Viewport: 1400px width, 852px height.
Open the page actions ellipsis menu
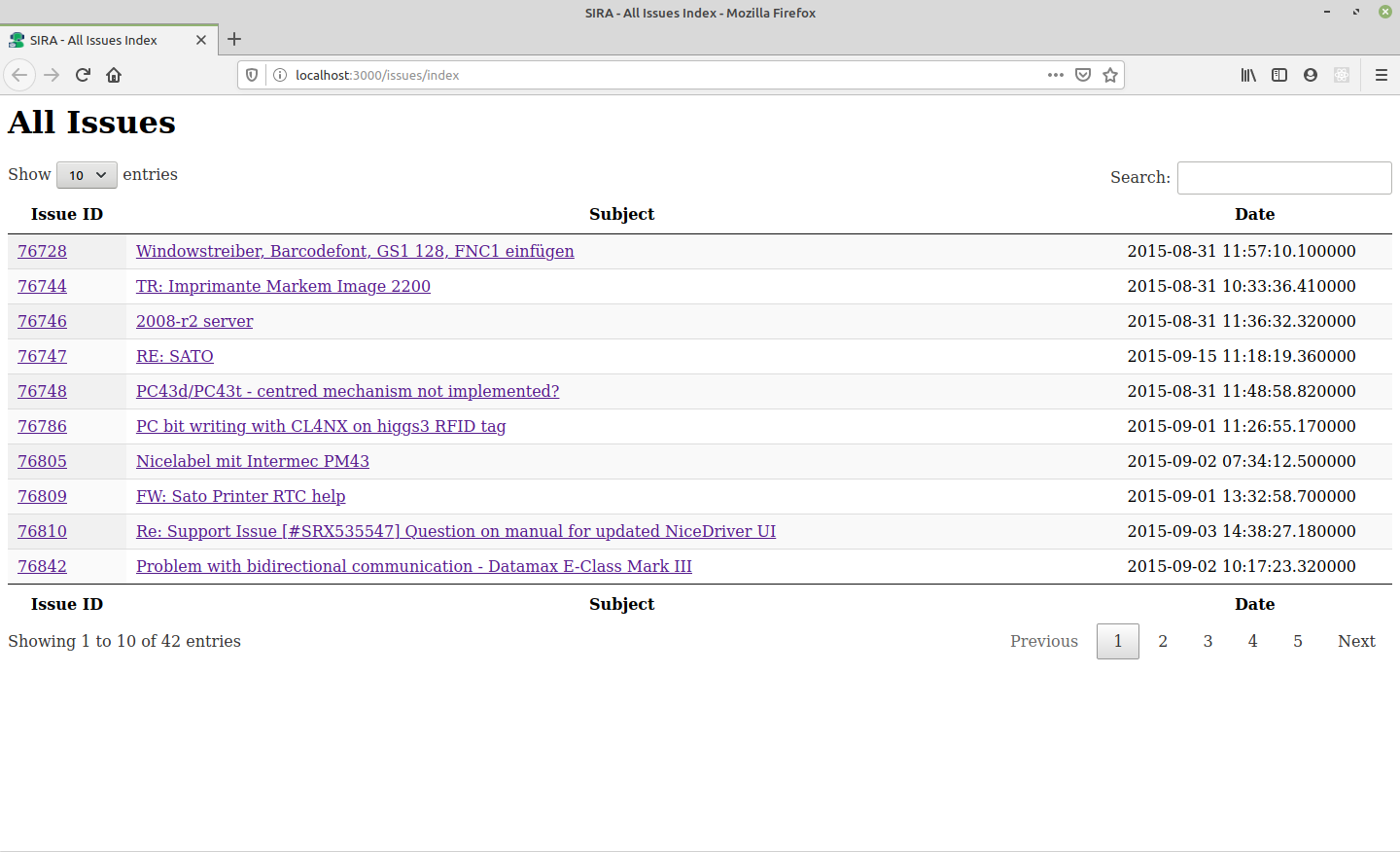(1056, 75)
